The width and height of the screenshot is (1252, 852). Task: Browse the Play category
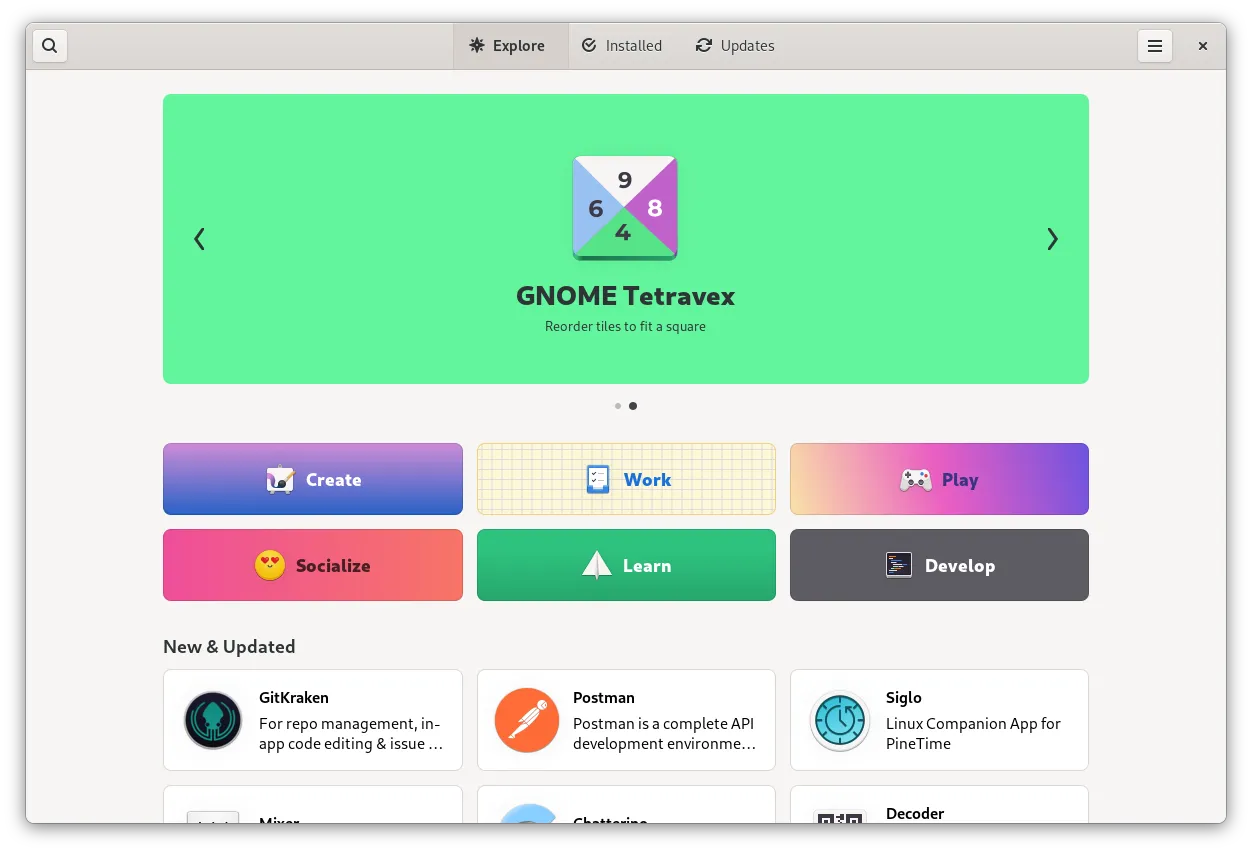click(x=939, y=480)
